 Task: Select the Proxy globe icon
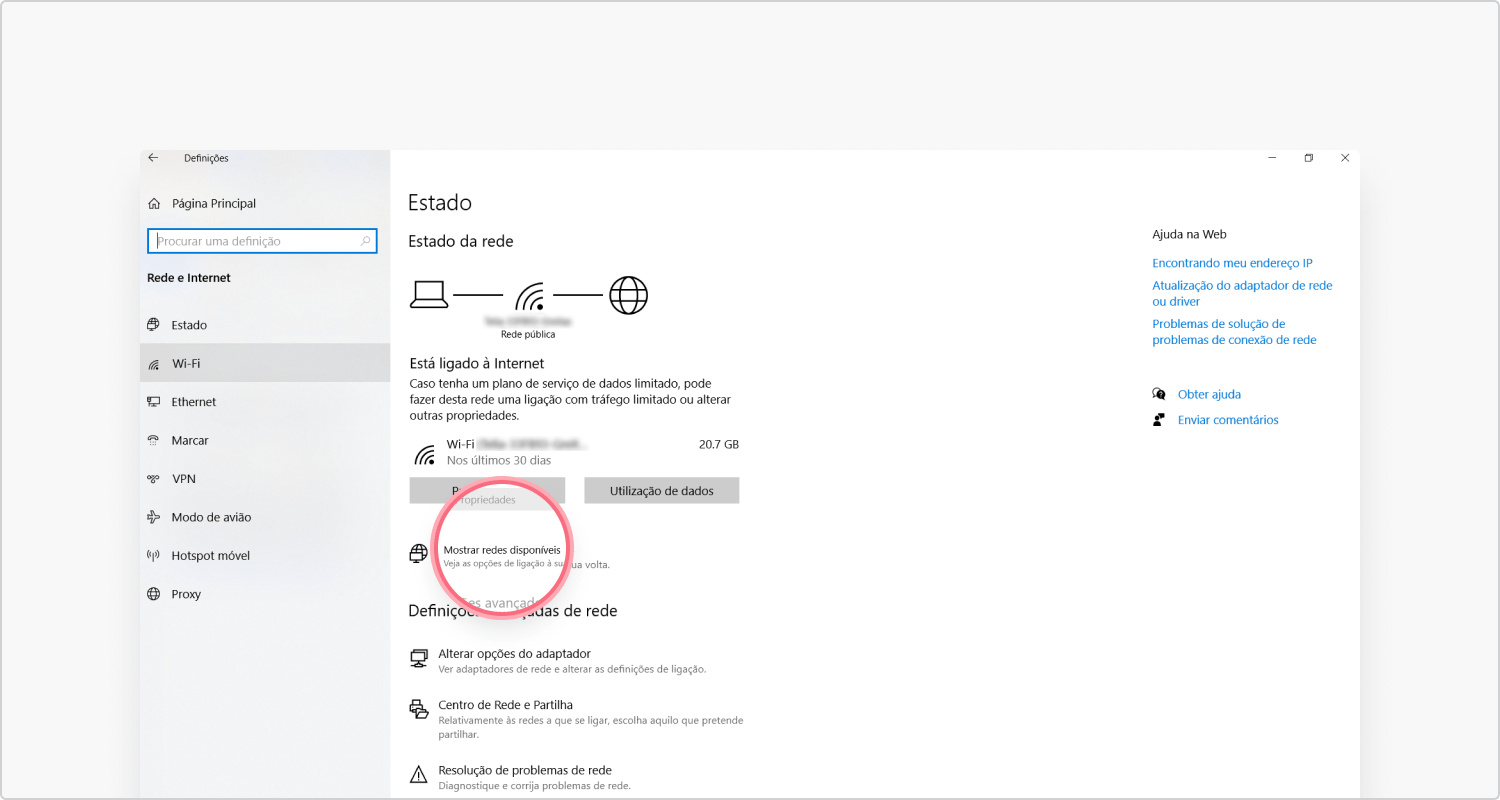click(153, 594)
